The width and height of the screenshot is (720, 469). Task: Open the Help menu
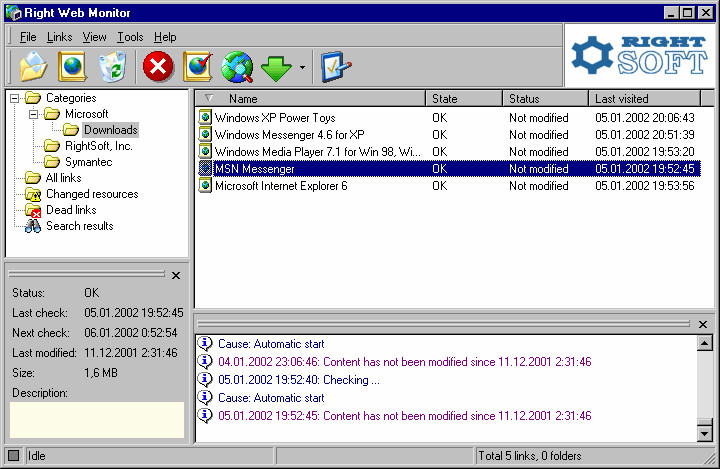tap(165, 37)
